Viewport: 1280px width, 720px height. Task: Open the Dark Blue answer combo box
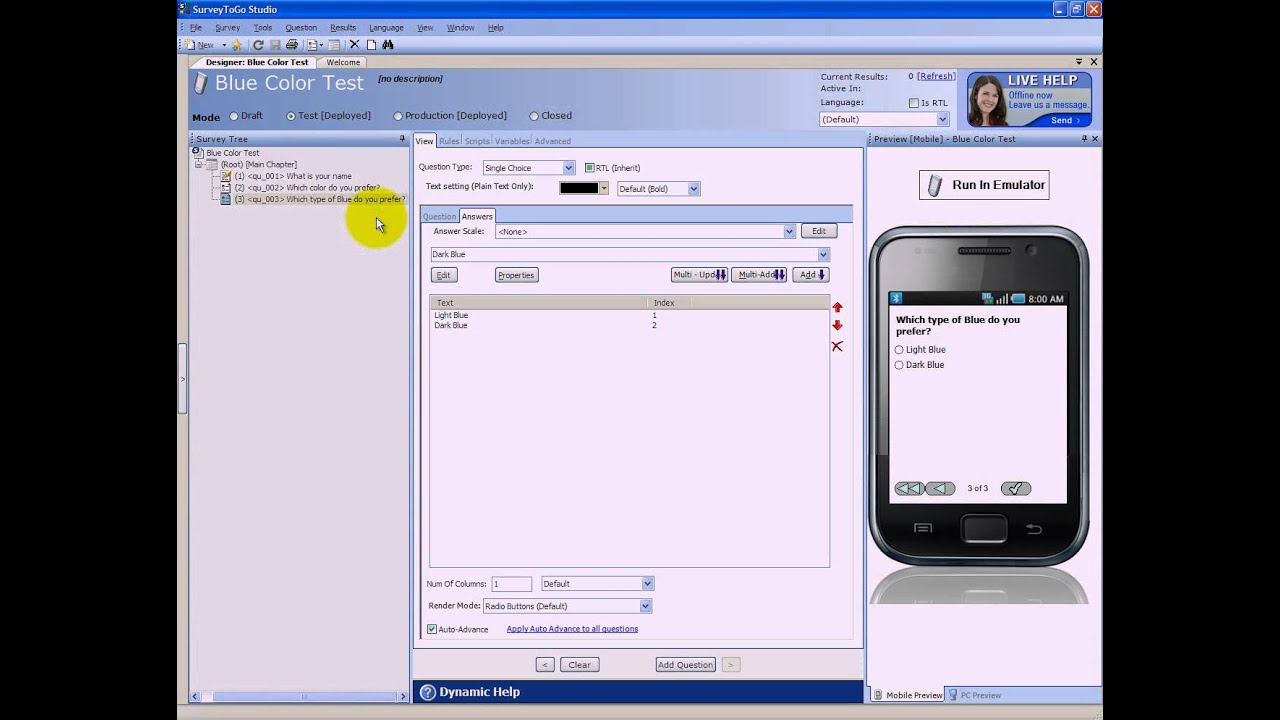click(x=823, y=254)
